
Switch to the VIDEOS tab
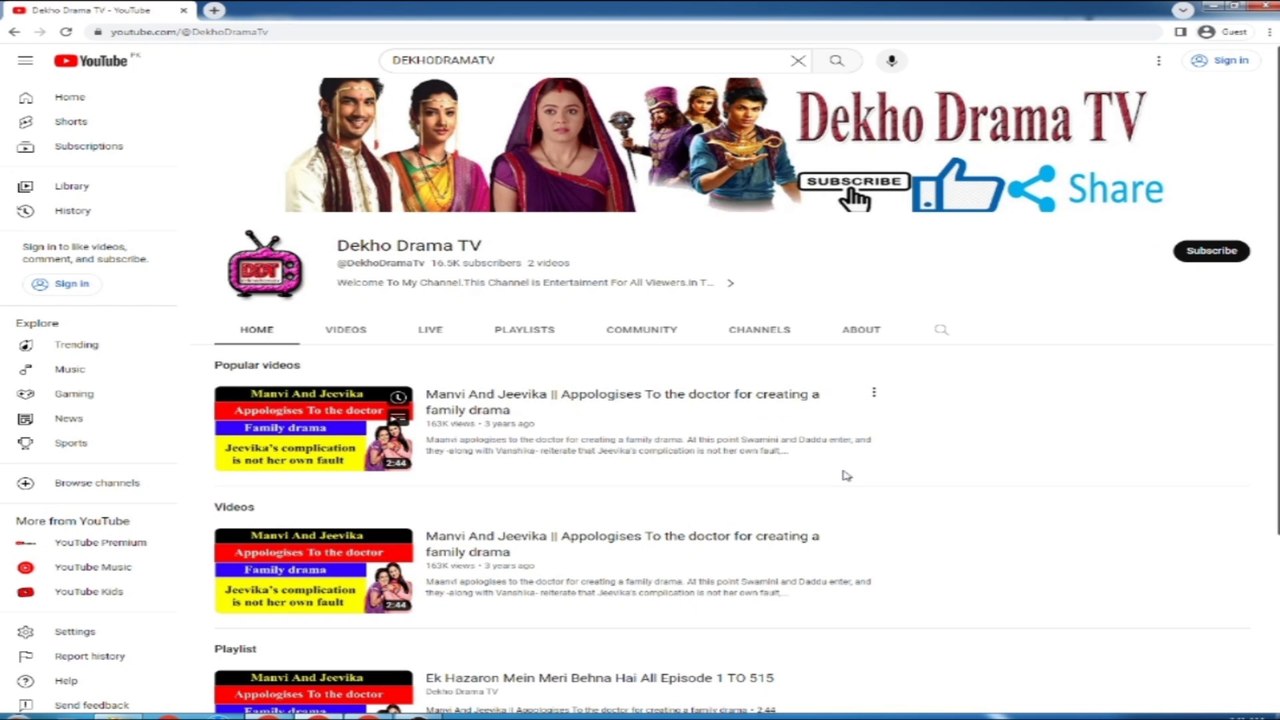pyautogui.click(x=346, y=330)
